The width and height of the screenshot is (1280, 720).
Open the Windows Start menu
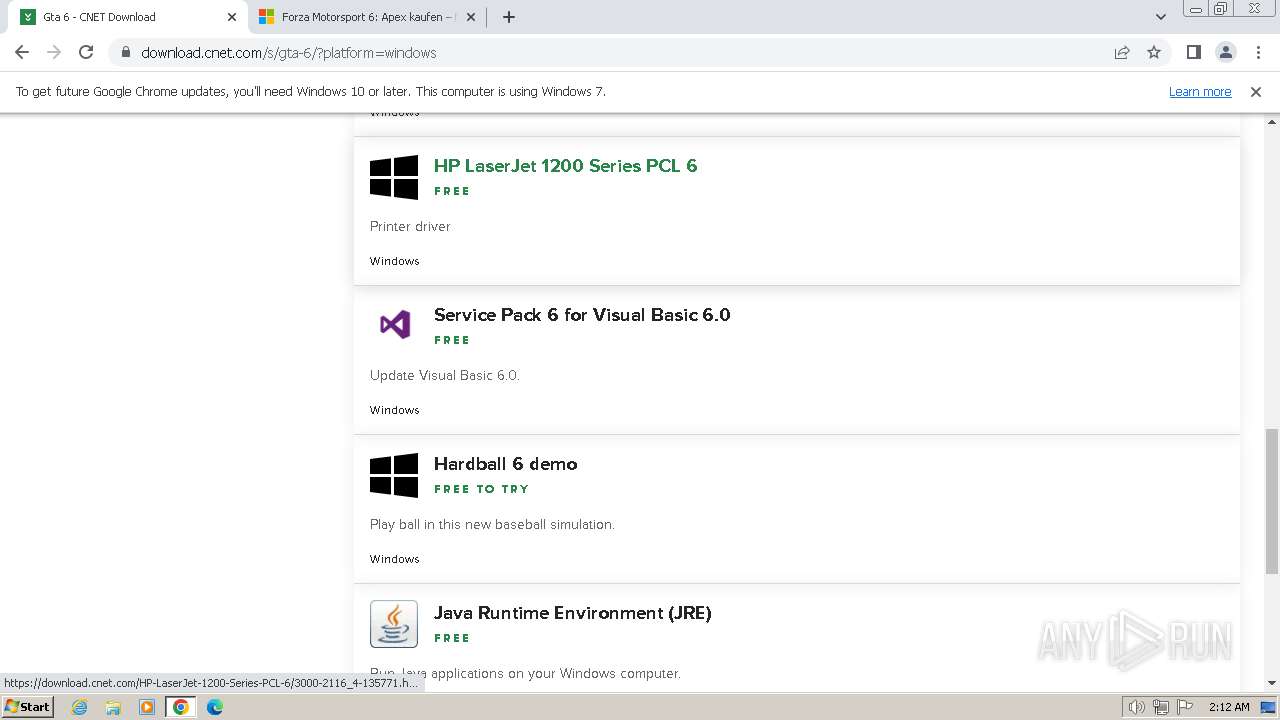tap(27, 707)
